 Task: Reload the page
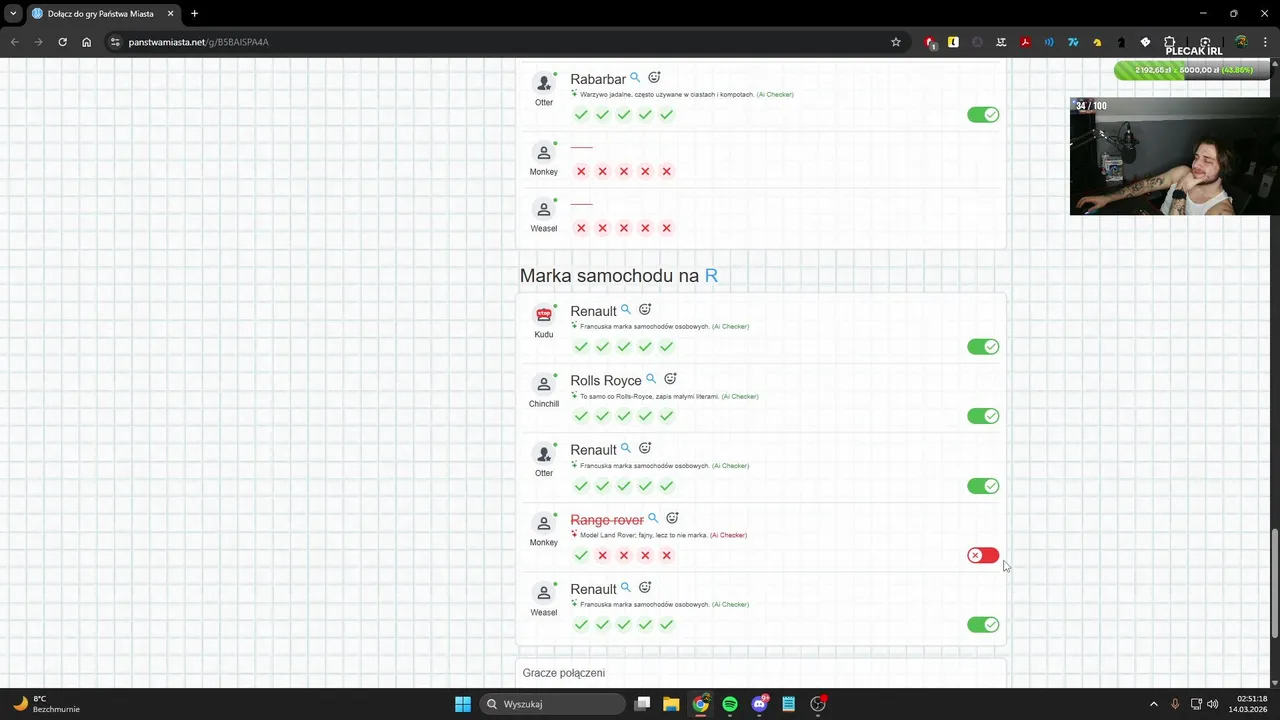[x=62, y=42]
